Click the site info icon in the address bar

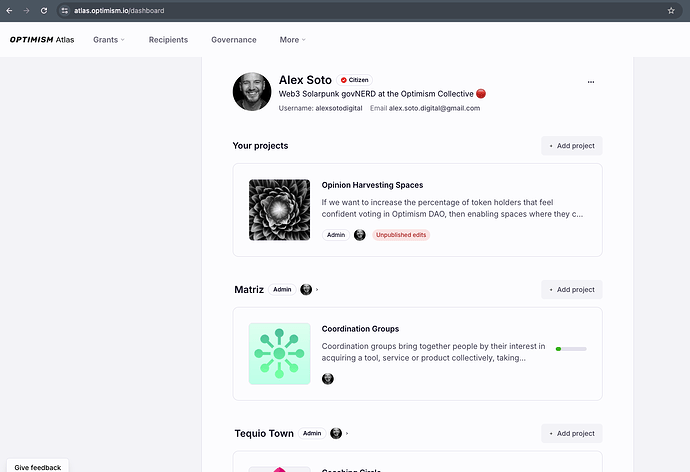tap(64, 10)
